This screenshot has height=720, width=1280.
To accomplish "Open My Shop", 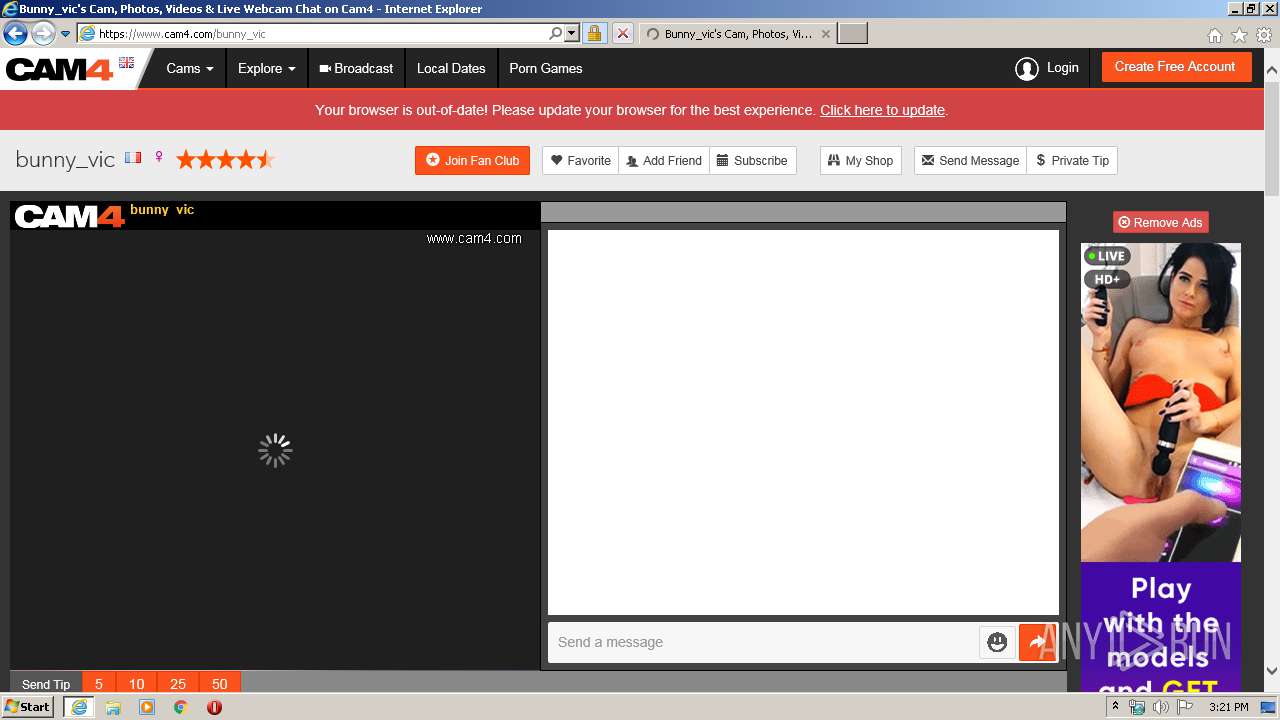I will 861,160.
